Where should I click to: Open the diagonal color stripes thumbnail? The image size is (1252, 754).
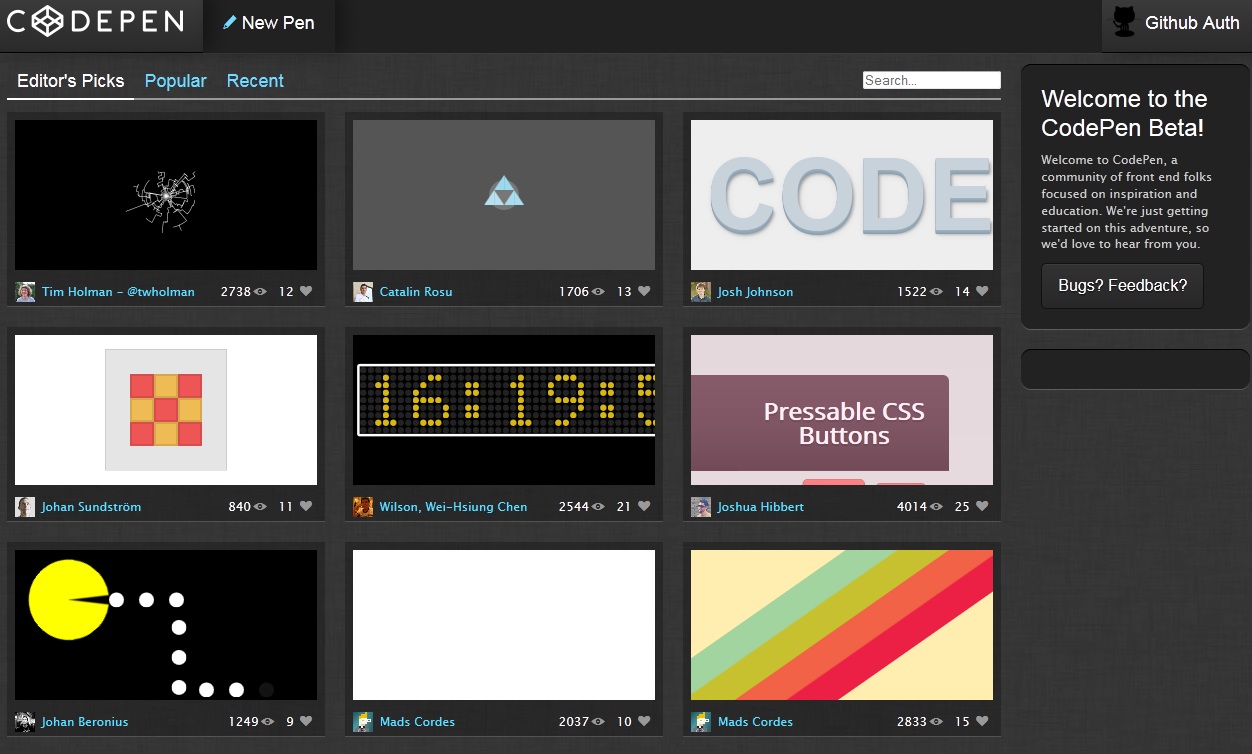[842, 625]
